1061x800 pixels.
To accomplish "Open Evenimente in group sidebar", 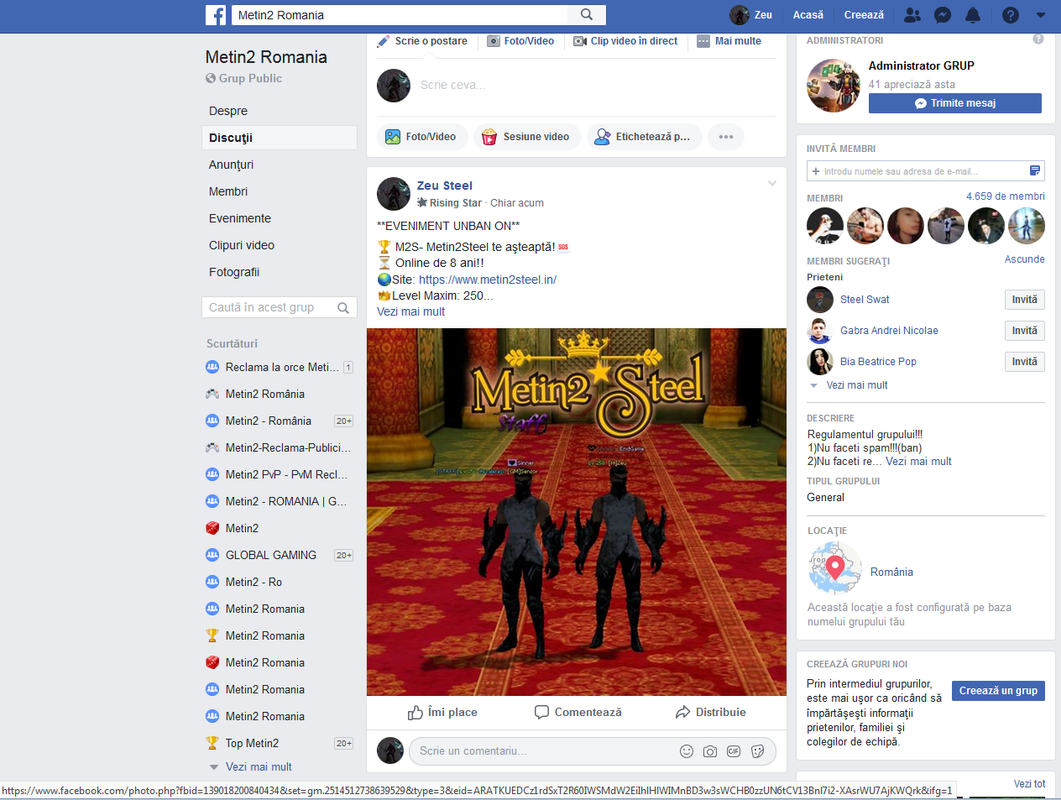I will pos(240,219).
